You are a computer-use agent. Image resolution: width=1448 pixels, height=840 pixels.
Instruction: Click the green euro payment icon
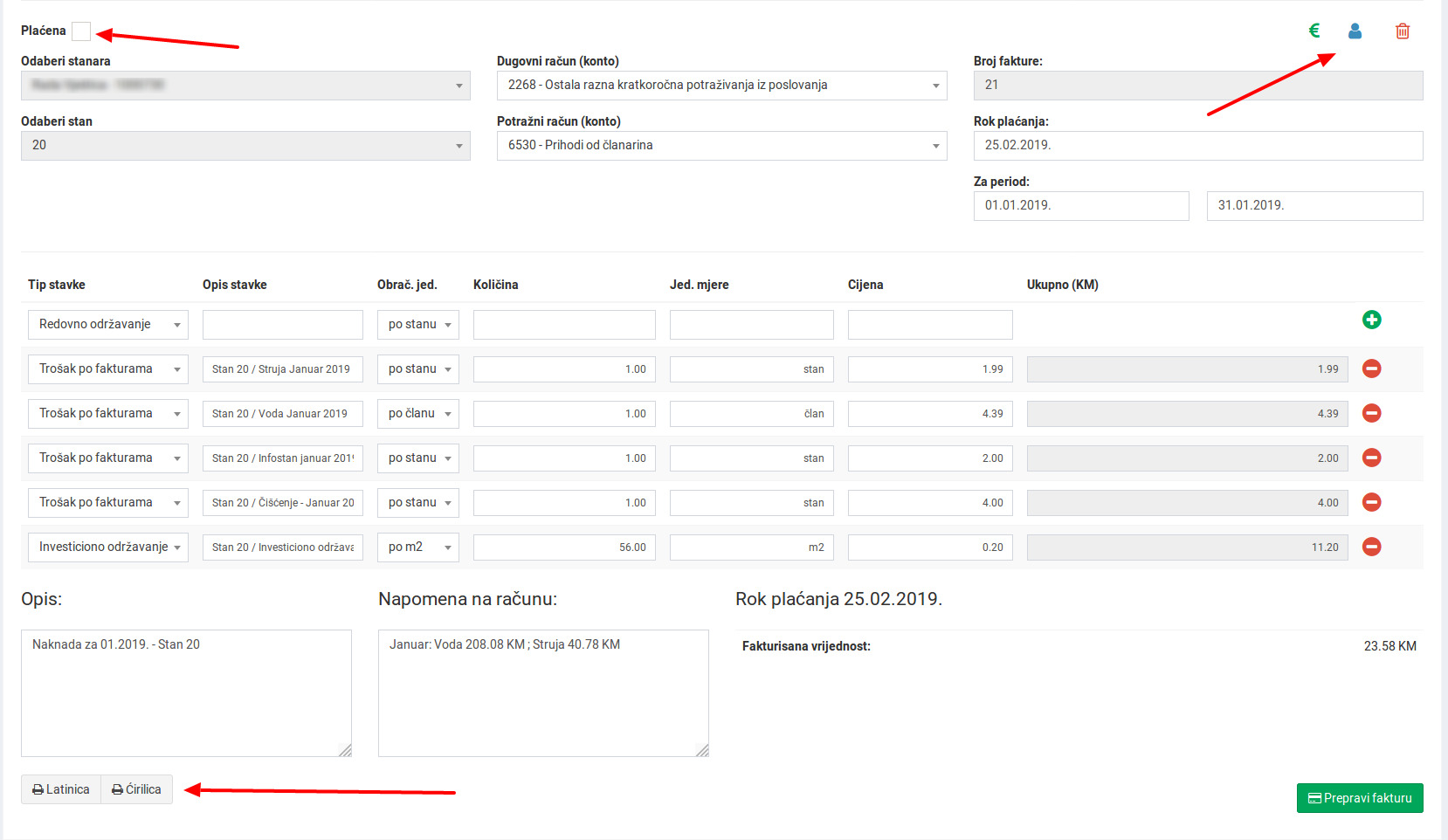pos(1314,31)
